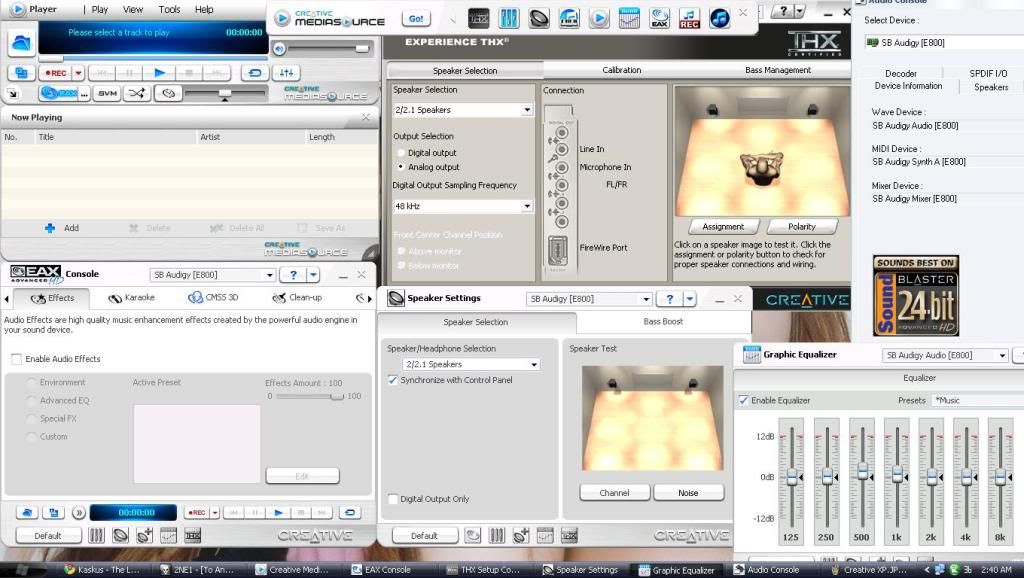Click the REC button in the Player window
Viewport: 1024px width, 578px height.
pos(56,72)
